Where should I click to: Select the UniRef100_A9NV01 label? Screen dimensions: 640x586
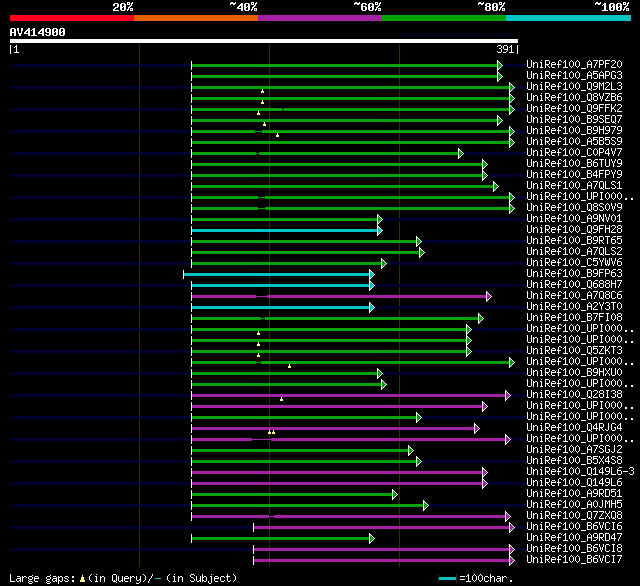(574, 219)
